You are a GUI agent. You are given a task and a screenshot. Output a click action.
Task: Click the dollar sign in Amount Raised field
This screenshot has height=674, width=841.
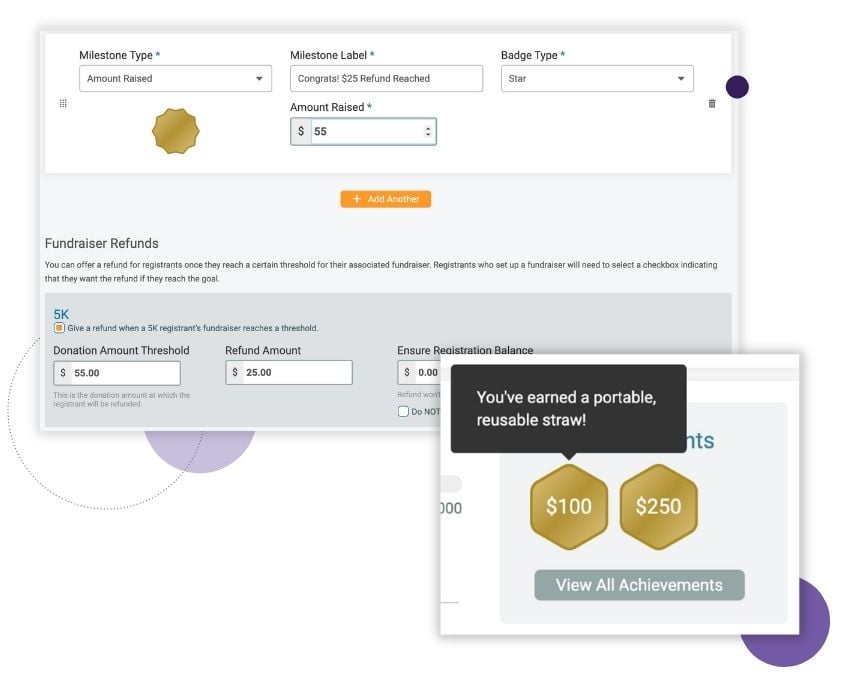pos(301,131)
